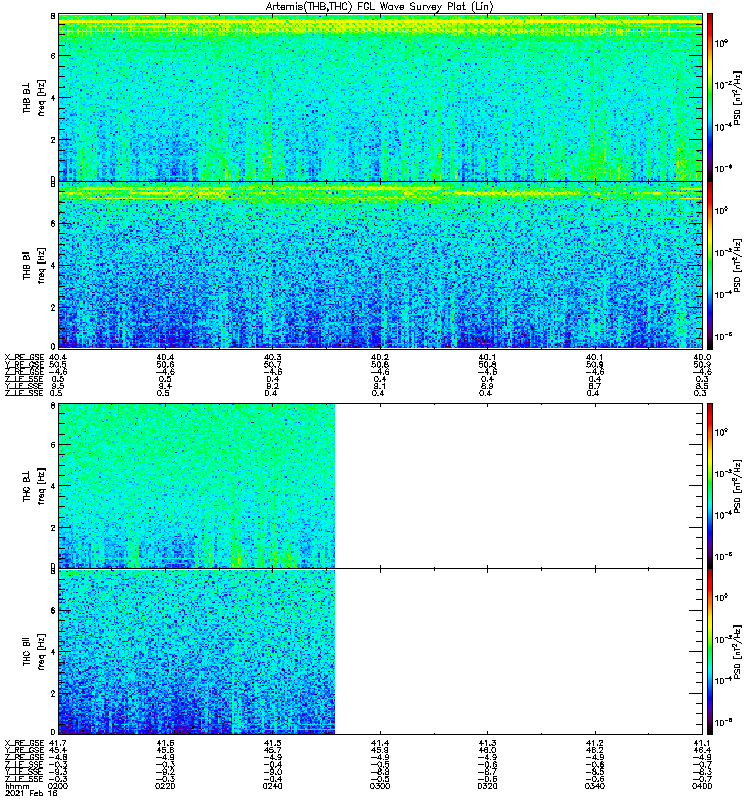Click the color bar beside the THB B-parallel panel
Screen dimensions: 750x800
[x=710, y=265]
